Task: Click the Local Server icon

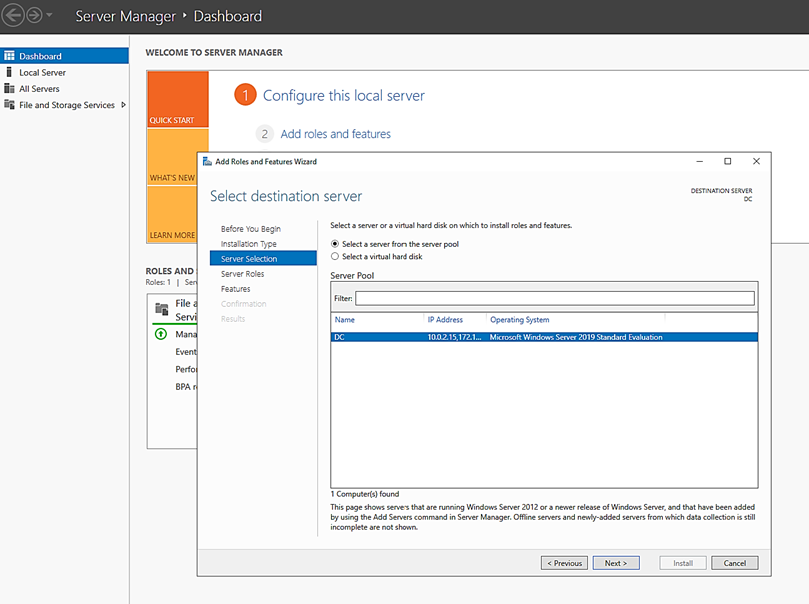Action: (x=9, y=72)
